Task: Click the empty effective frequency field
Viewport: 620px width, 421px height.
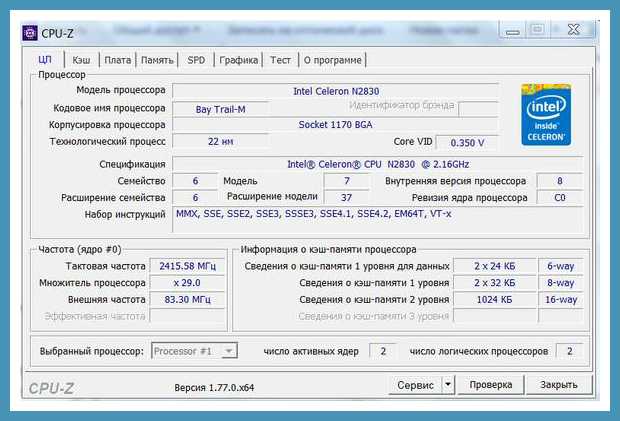Action: click(187, 316)
